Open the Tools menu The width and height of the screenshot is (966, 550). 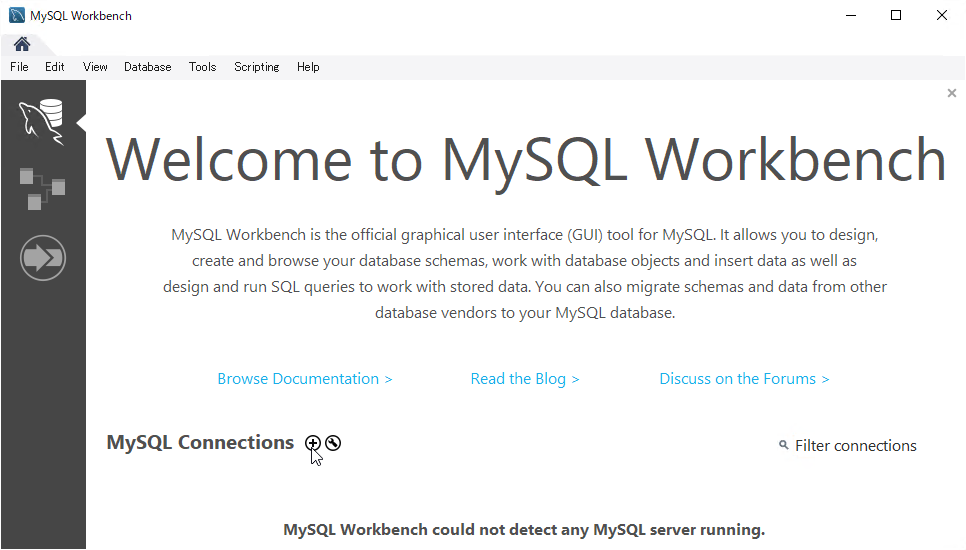tap(202, 67)
